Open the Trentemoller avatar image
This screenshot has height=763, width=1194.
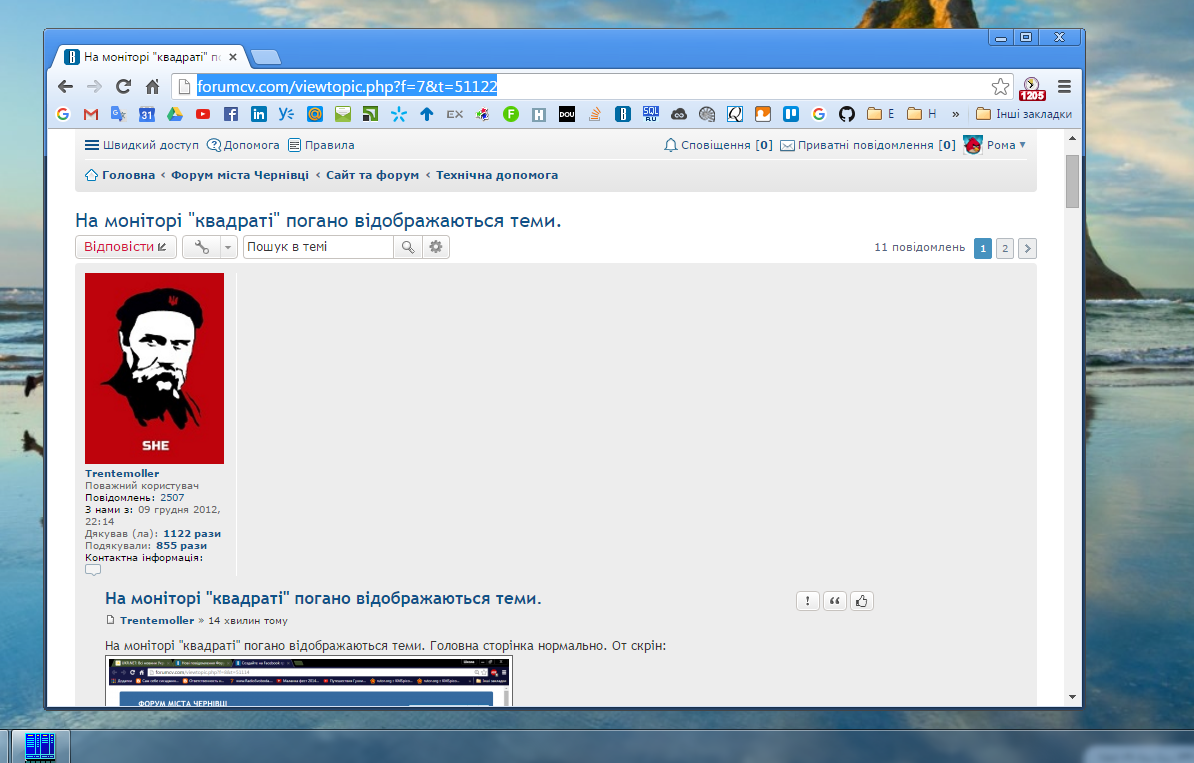pyautogui.click(x=155, y=369)
